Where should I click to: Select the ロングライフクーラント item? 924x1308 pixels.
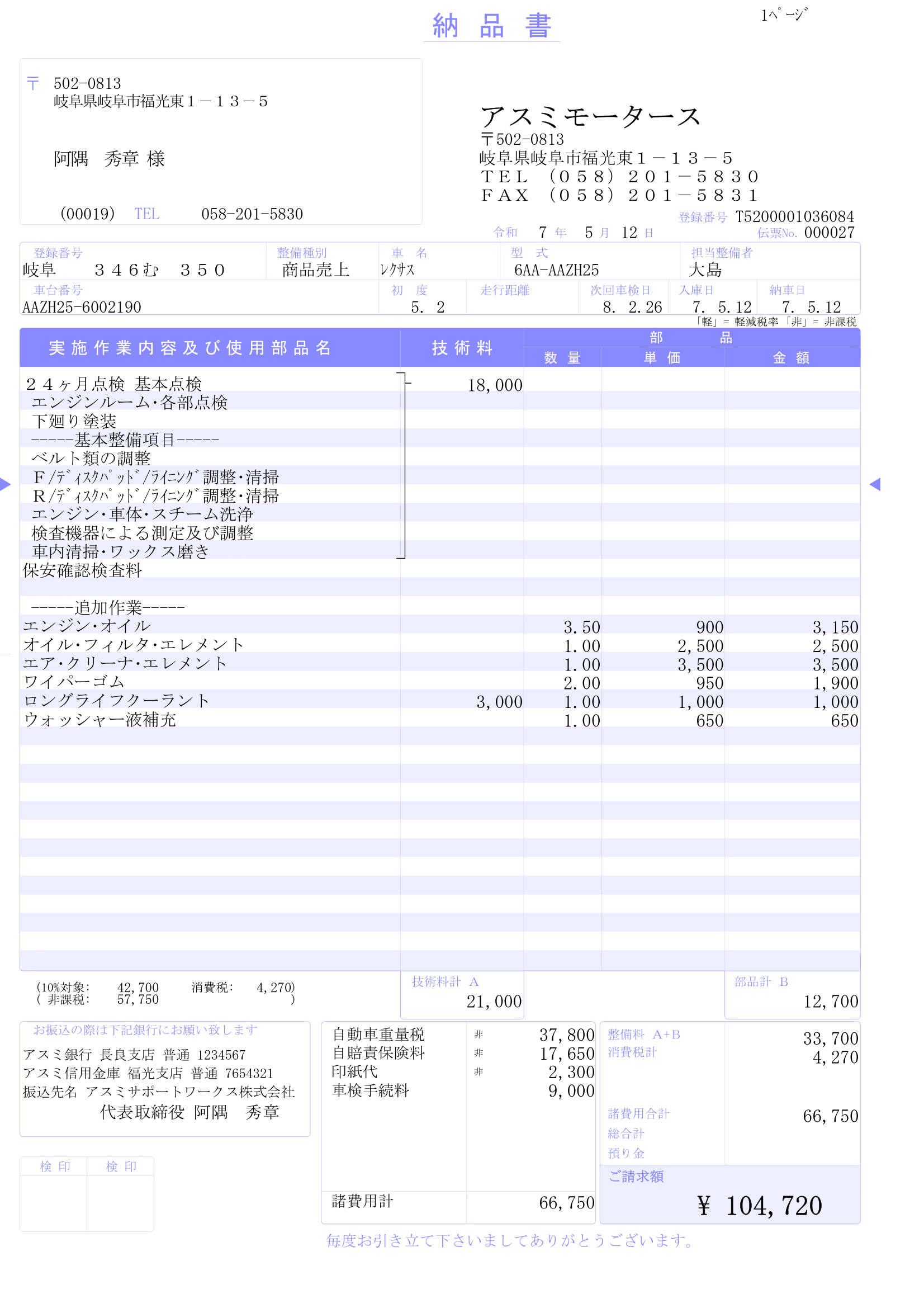(x=116, y=701)
